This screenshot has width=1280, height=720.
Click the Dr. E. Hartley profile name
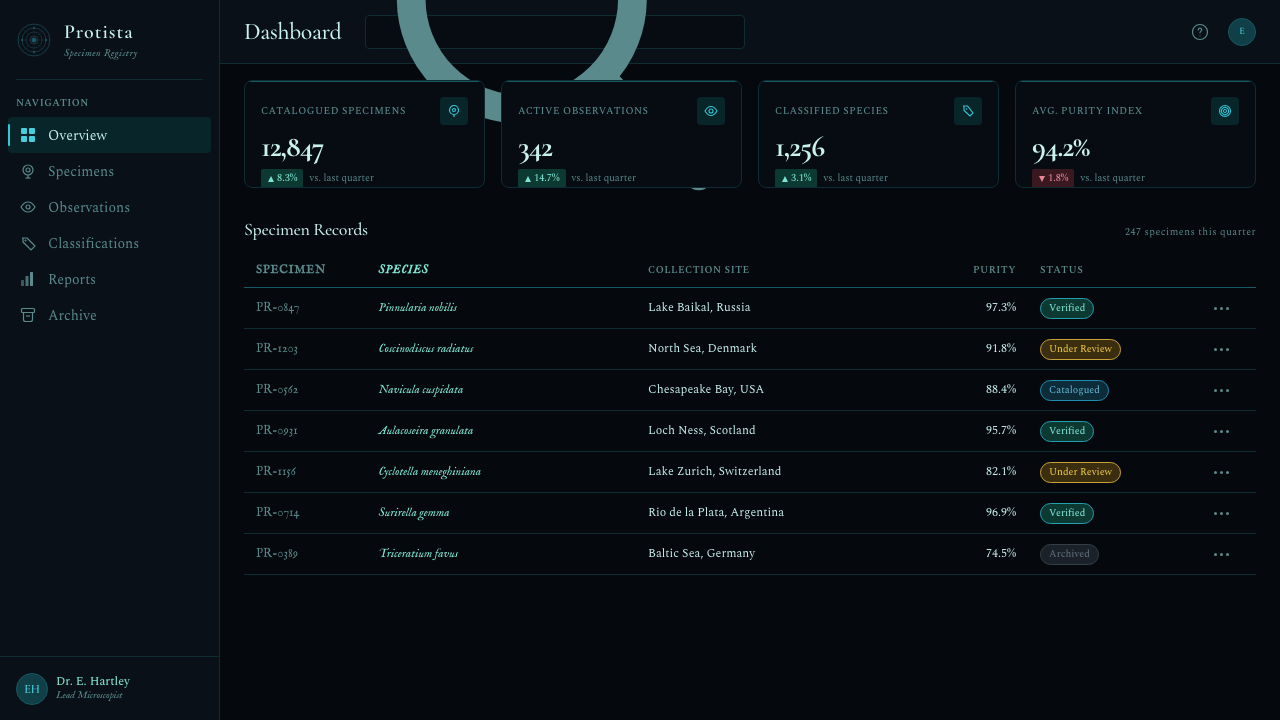(93, 681)
